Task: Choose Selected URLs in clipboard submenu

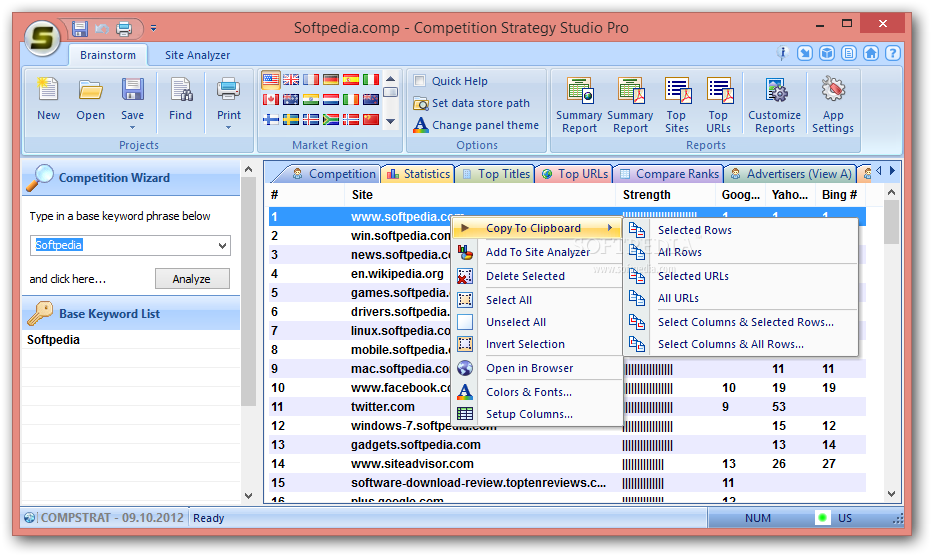Action: 693,276
